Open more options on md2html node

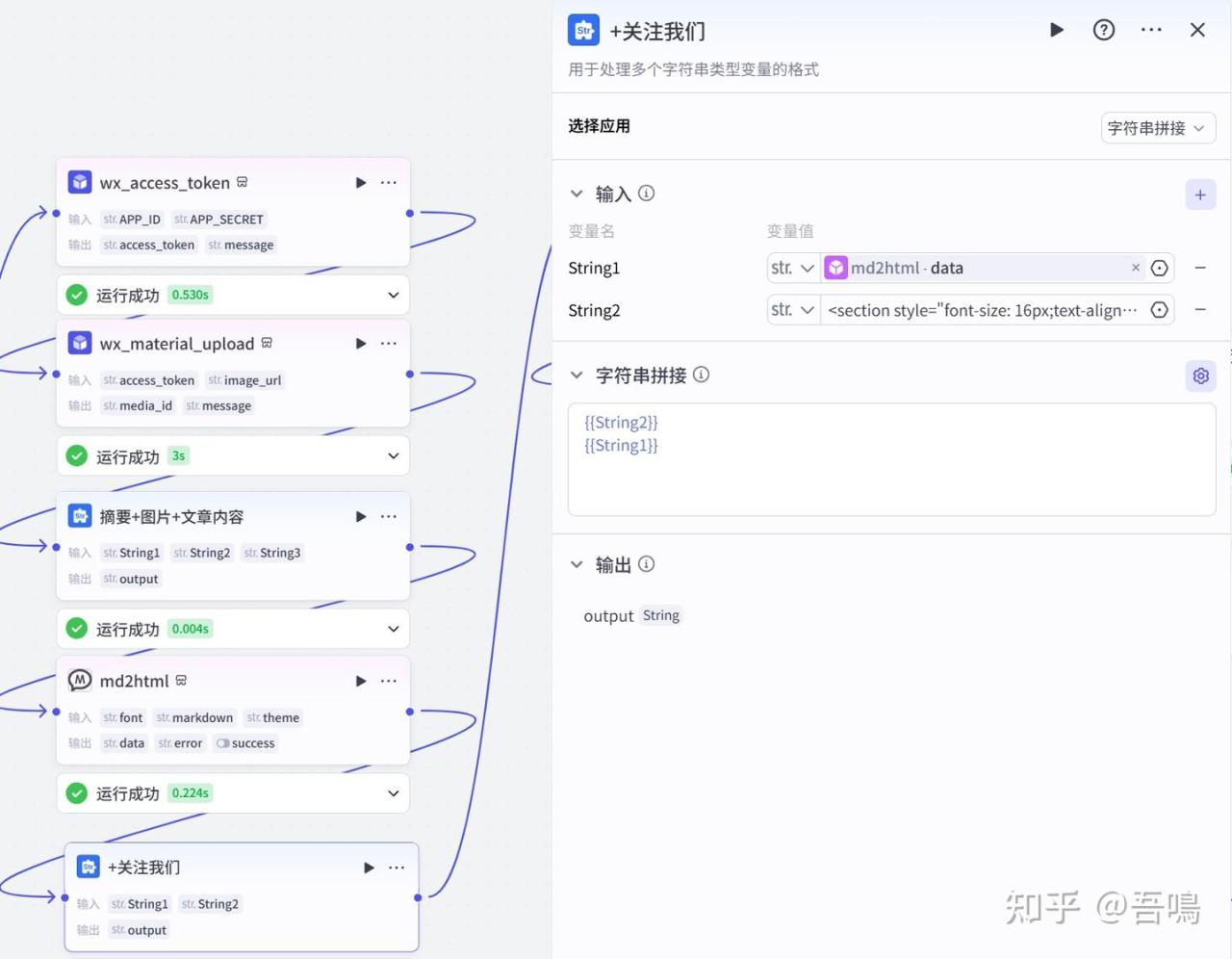pyautogui.click(x=389, y=681)
